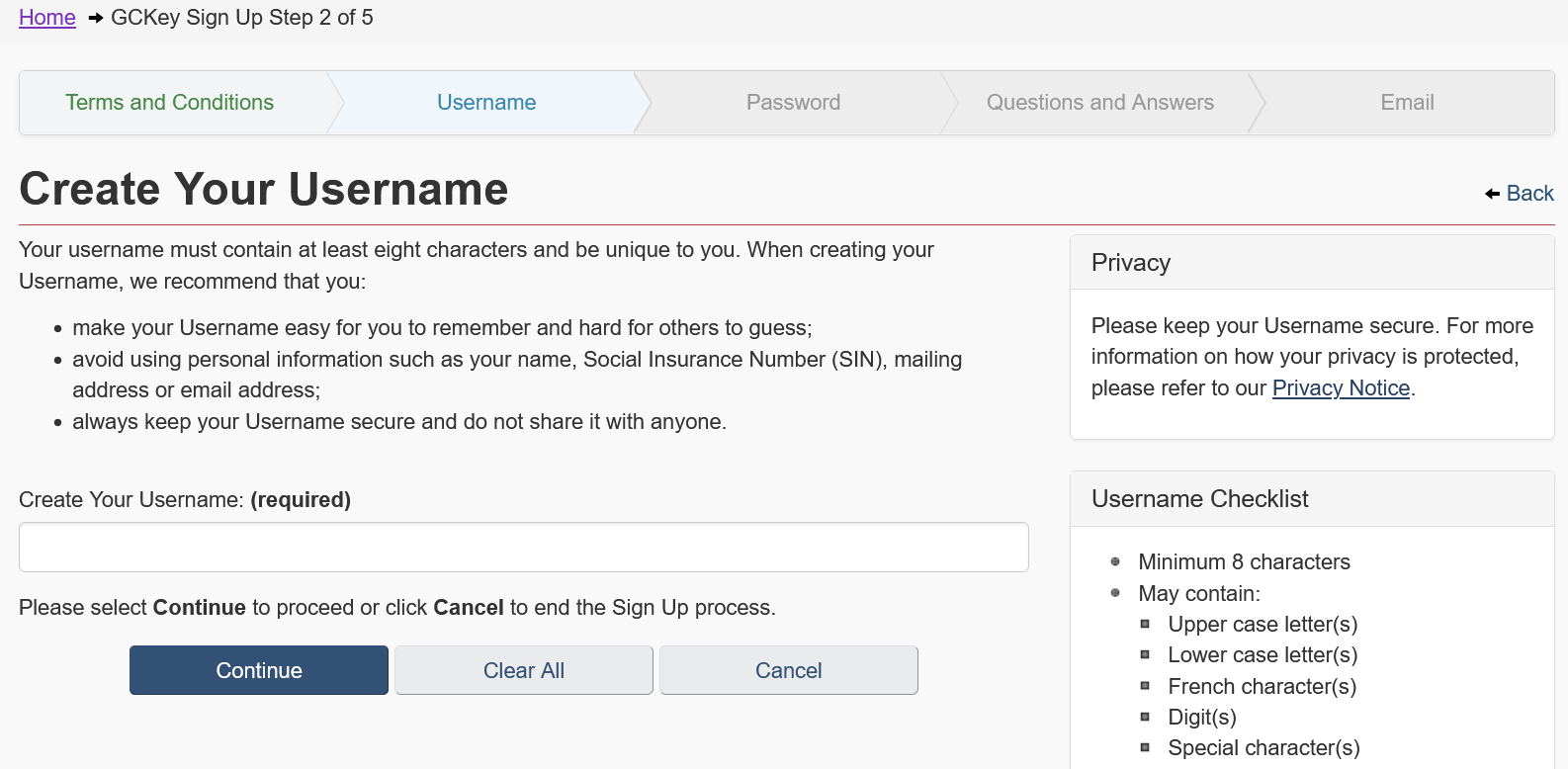This screenshot has width=1568, height=769.
Task: Click the Create Your Username page heading
Action: click(264, 189)
